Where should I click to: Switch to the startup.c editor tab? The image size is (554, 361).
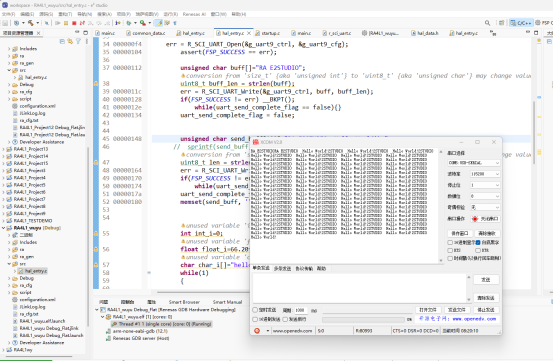click(x=270, y=33)
